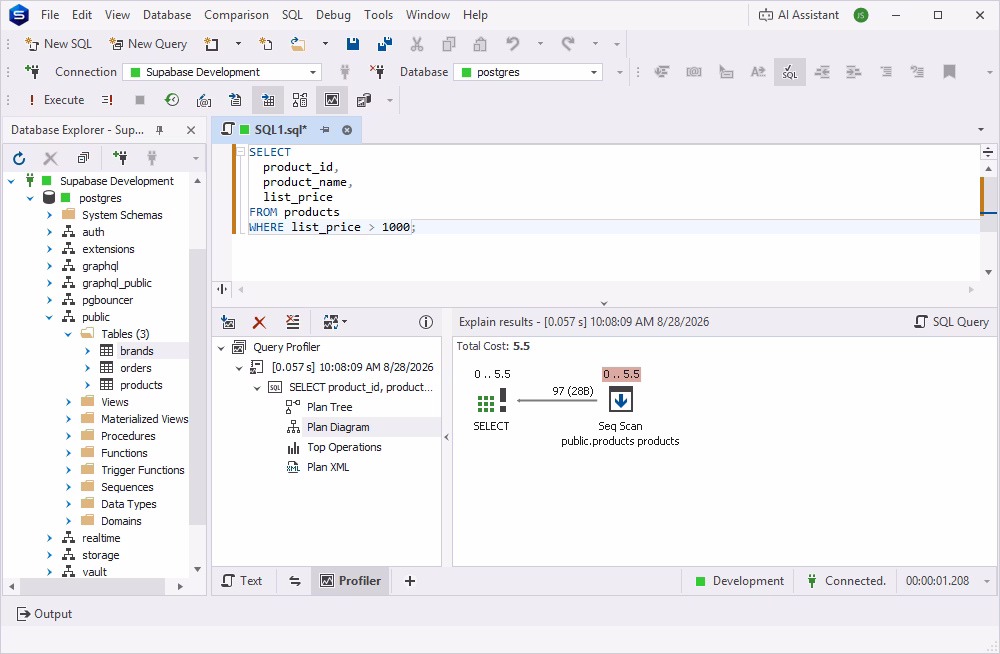This screenshot has width=1000, height=654.
Task: Select Top Operations in profiler tree
Action: 344,447
